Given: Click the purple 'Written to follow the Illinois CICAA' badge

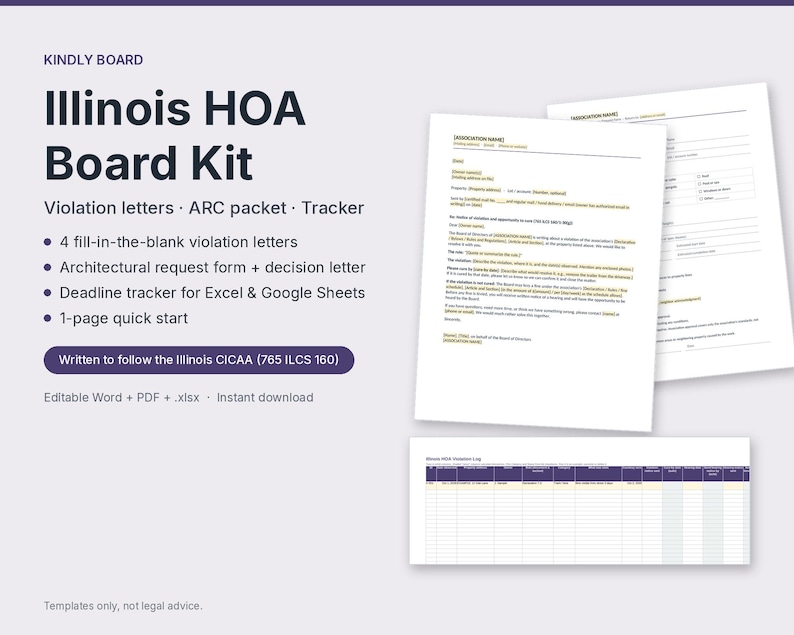Looking at the screenshot, I should coord(199,360).
